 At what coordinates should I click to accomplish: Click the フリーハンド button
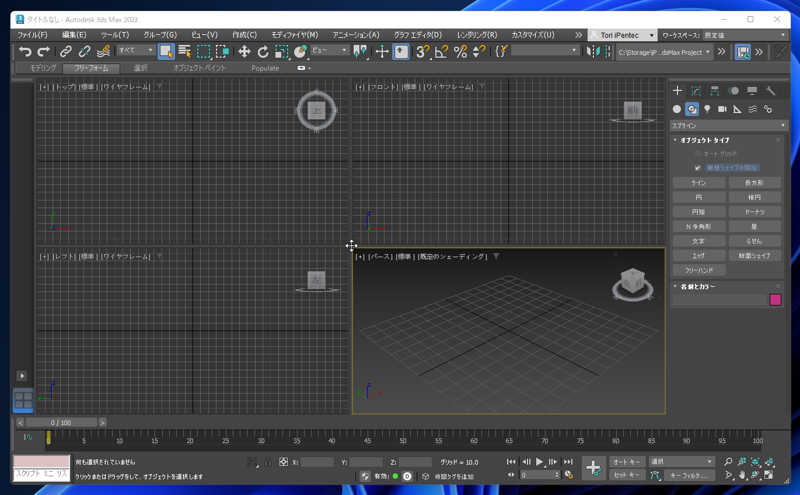point(699,270)
